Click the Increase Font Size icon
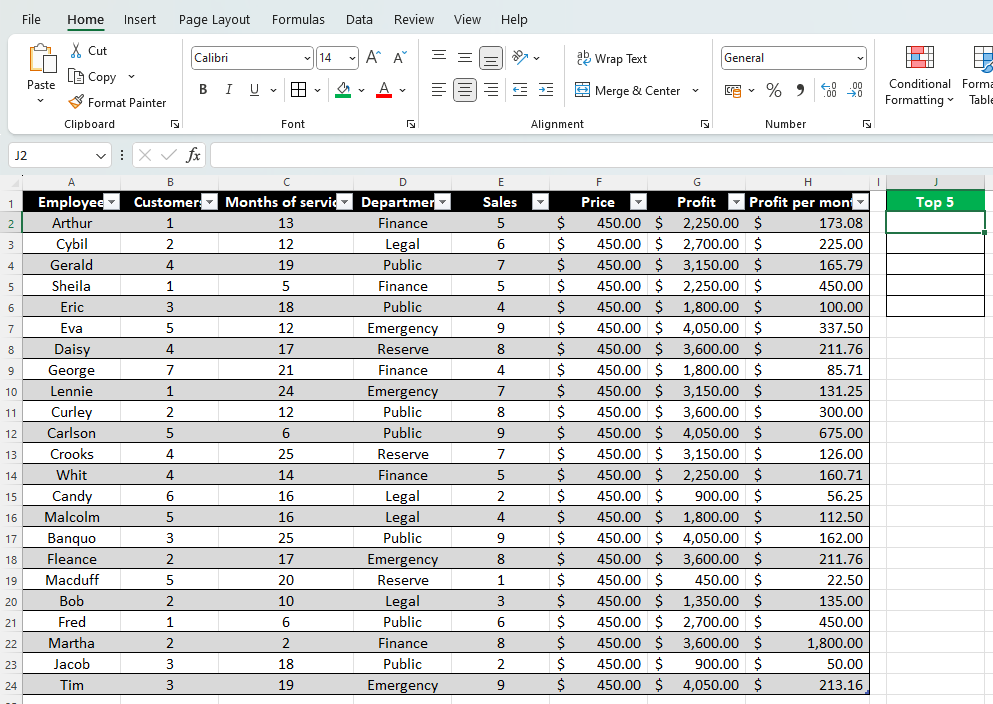Viewport: 993px width, 704px height. [x=371, y=57]
